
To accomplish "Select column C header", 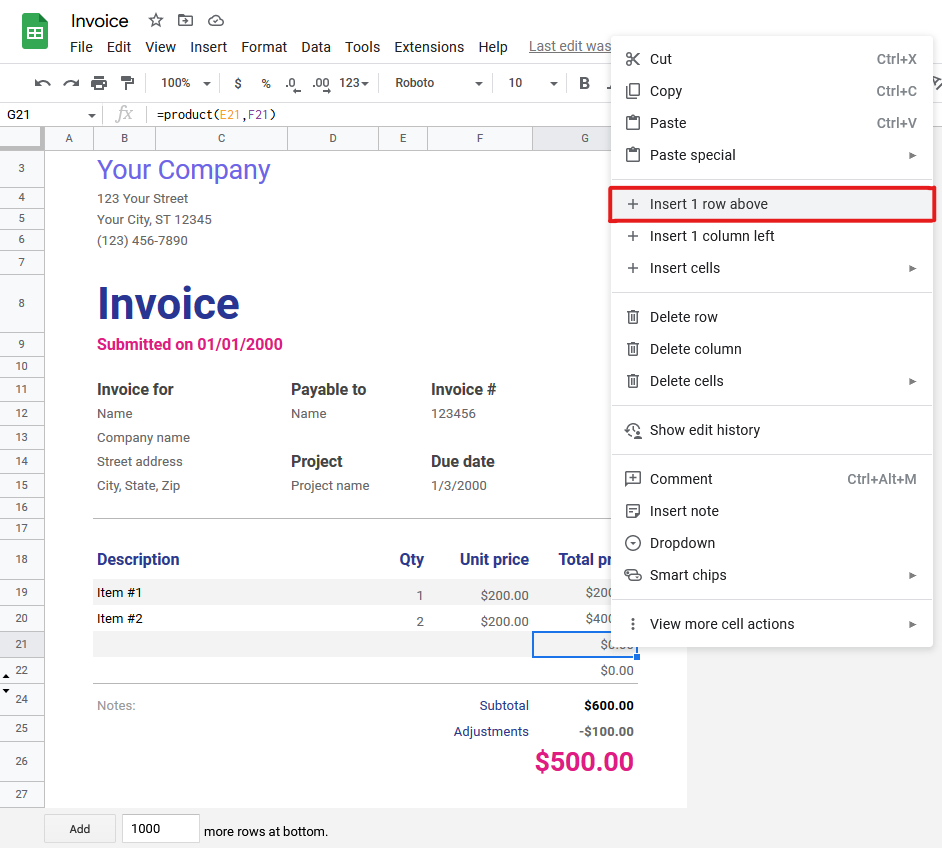I will click(221, 138).
